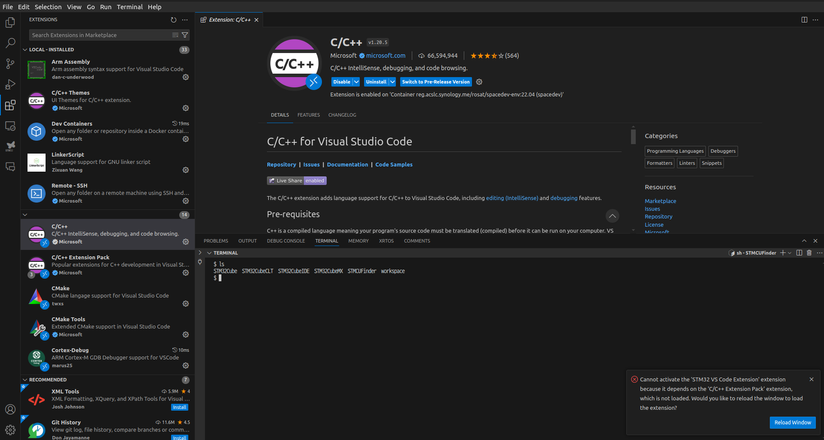
Task: Open the Problems panel tab
Action: coord(216,241)
